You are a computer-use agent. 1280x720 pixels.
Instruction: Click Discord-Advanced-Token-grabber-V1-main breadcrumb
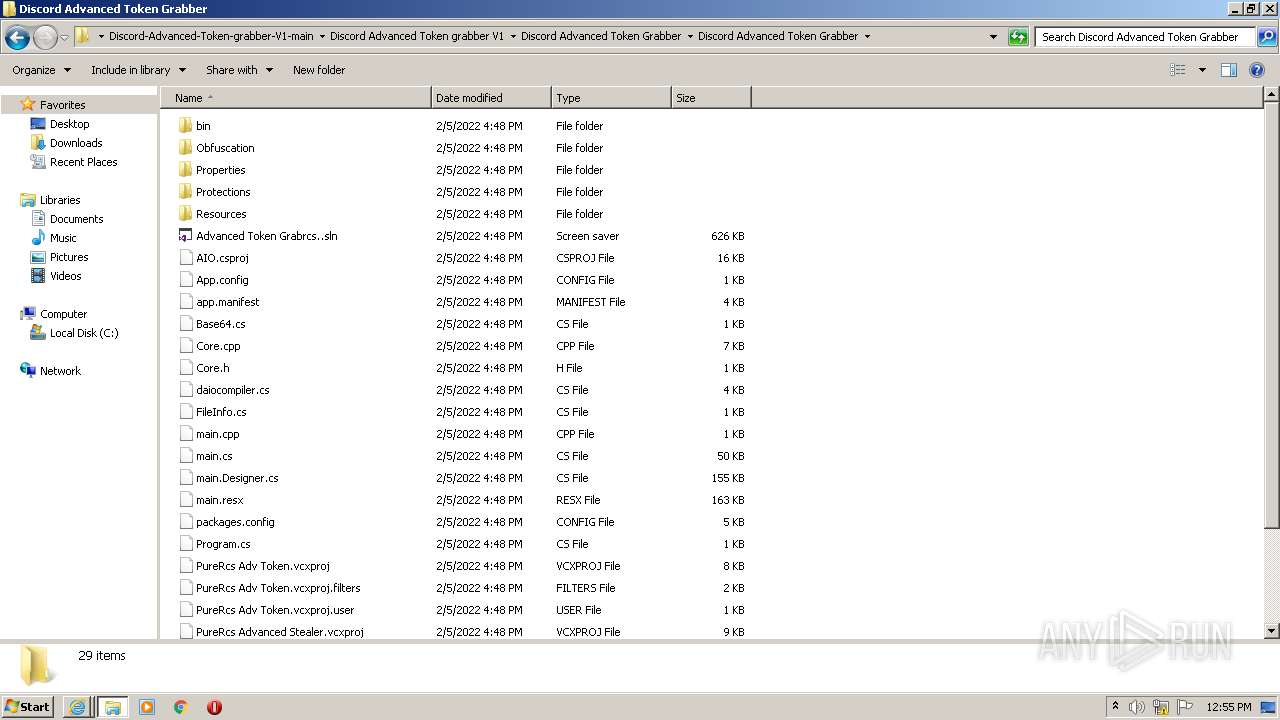point(211,36)
